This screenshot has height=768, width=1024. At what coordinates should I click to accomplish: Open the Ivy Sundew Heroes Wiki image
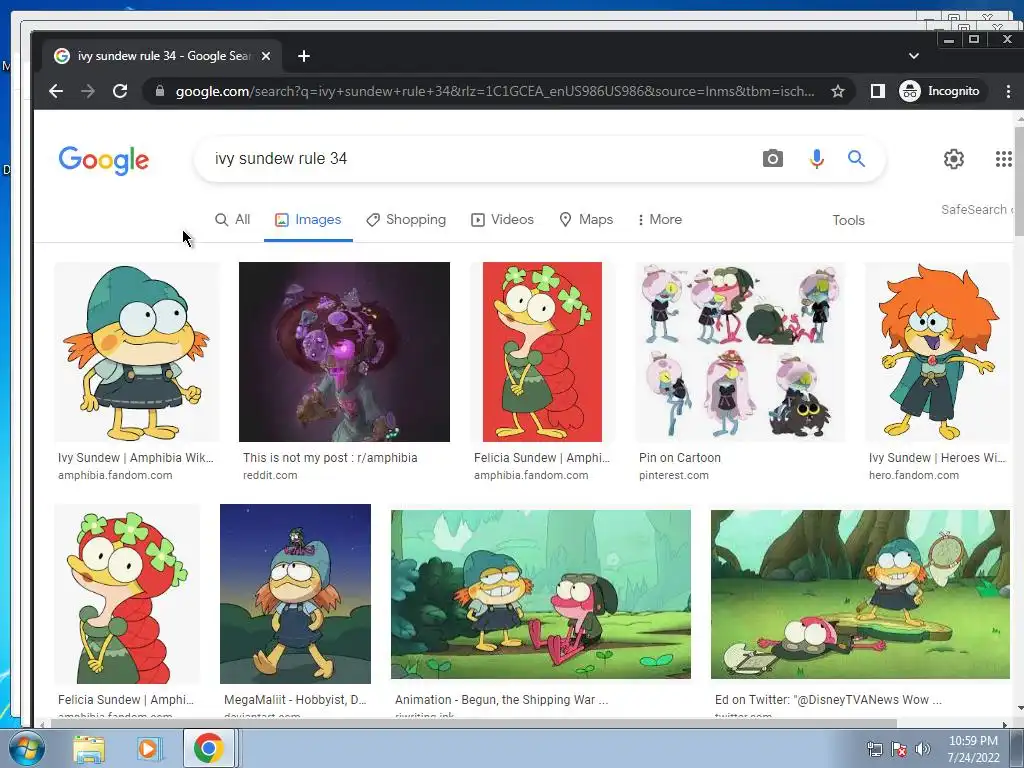point(938,352)
